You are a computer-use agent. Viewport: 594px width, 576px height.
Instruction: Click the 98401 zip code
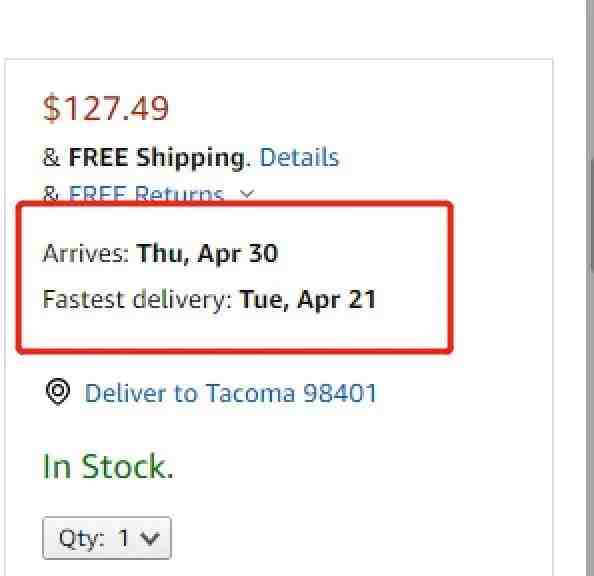[x=340, y=393]
